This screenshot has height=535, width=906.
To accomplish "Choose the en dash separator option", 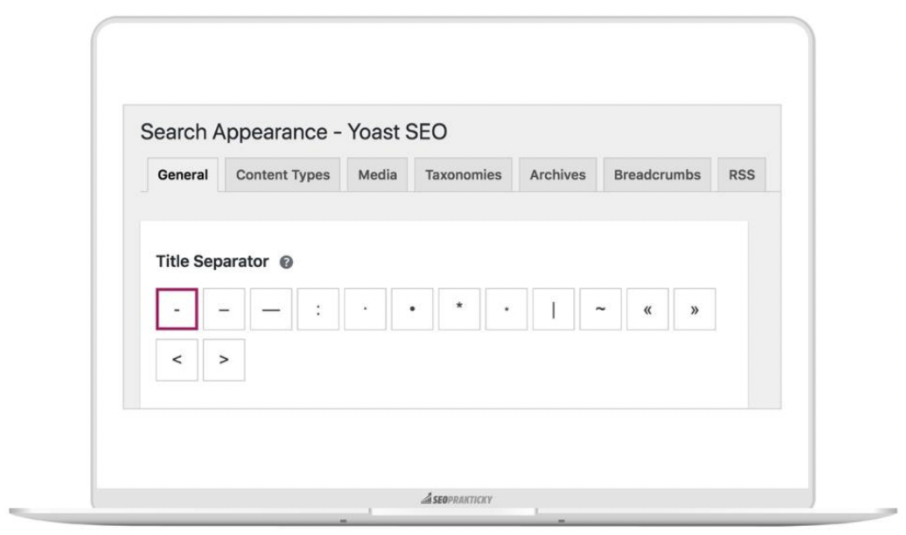I will coord(224,309).
